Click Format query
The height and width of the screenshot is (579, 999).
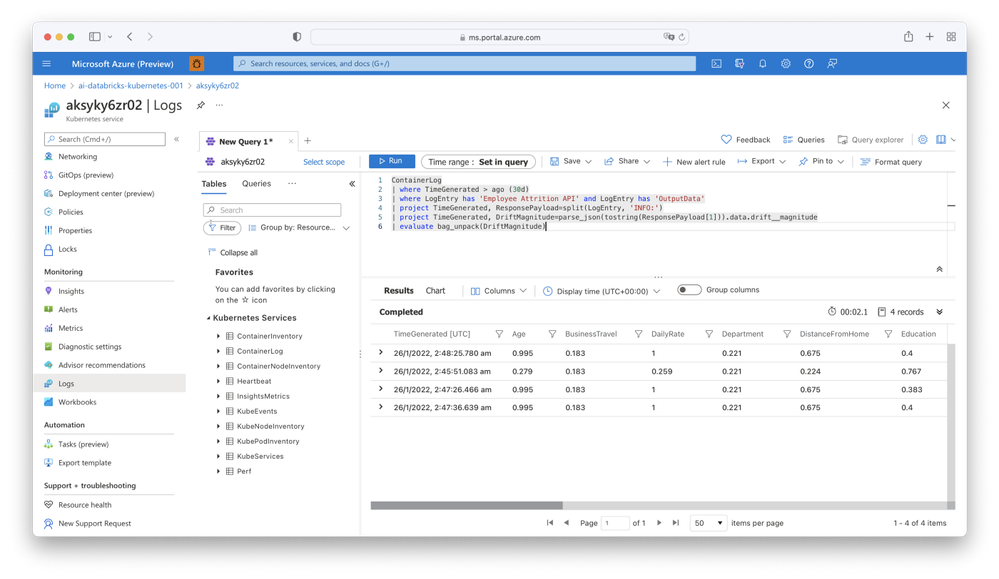[x=891, y=162]
